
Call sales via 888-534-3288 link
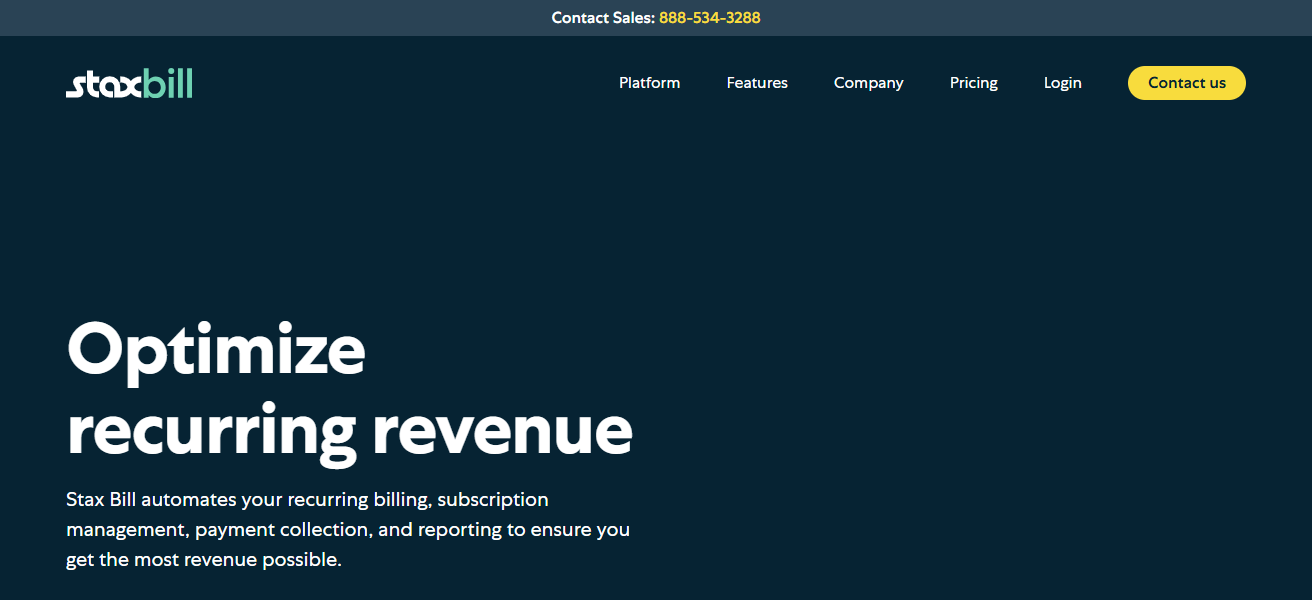click(709, 18)
